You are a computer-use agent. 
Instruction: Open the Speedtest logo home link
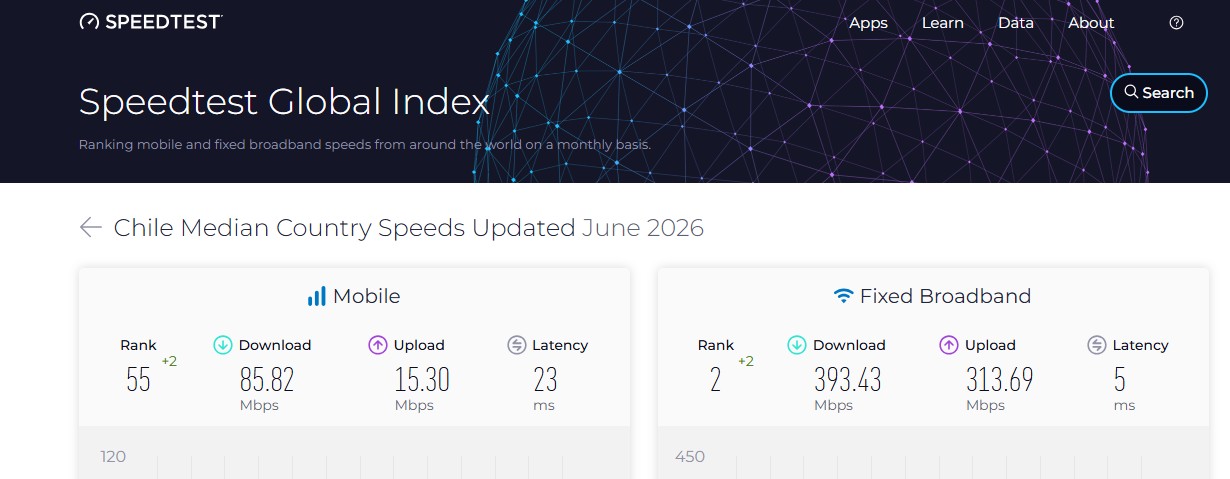[x=151, y=21]
